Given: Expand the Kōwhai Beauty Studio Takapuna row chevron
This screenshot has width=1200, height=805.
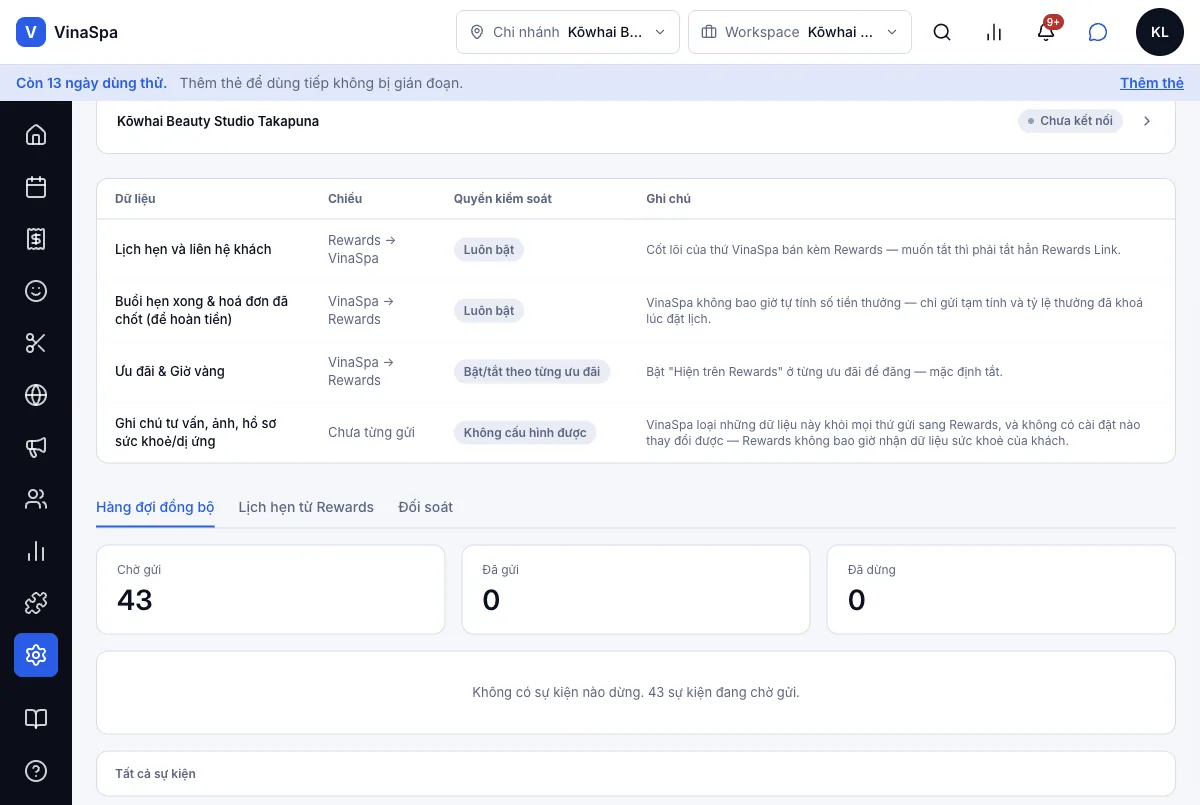Looking at the screenshot, I should coord(1147,121).
